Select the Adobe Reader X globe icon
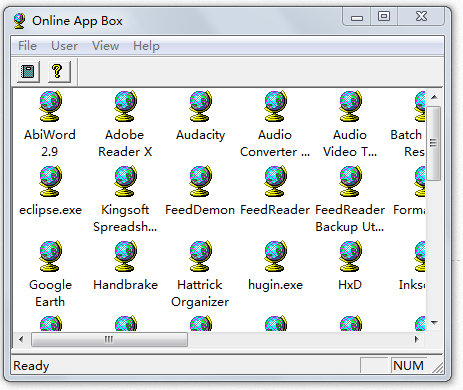 (x=125, y=106)
